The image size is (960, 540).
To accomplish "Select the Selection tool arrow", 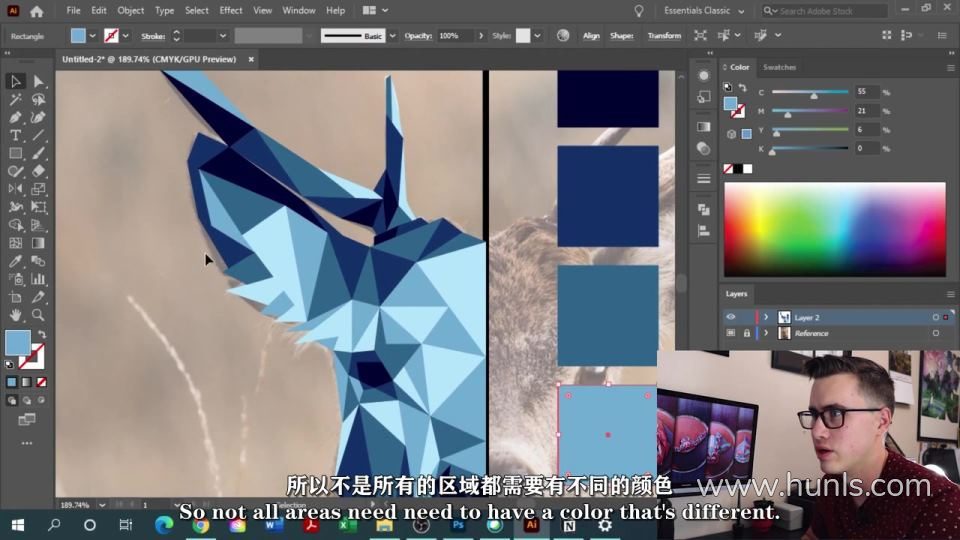I will click(x=15, y=81).
